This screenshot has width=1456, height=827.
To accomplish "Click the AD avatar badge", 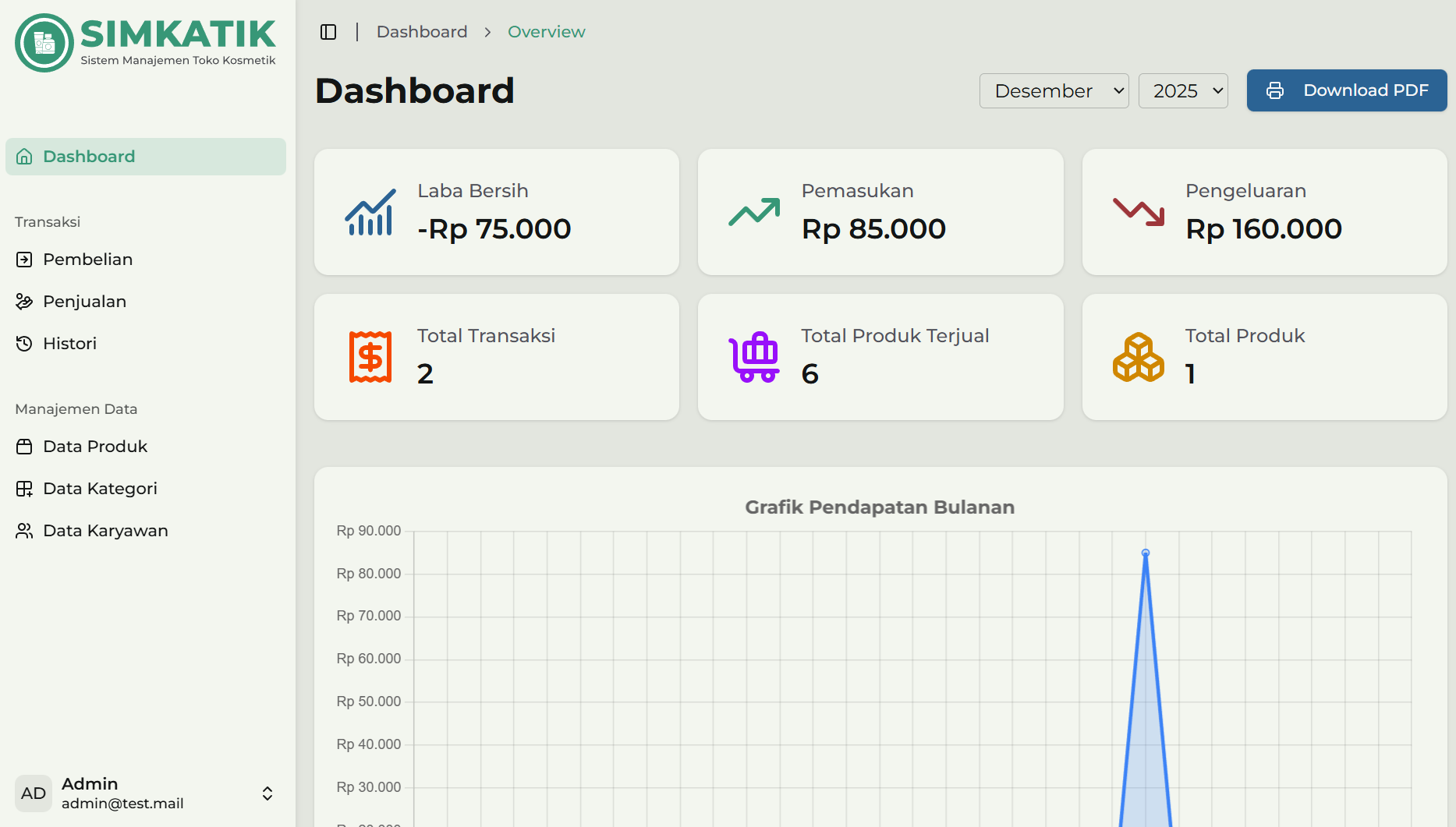I will 34,793.
